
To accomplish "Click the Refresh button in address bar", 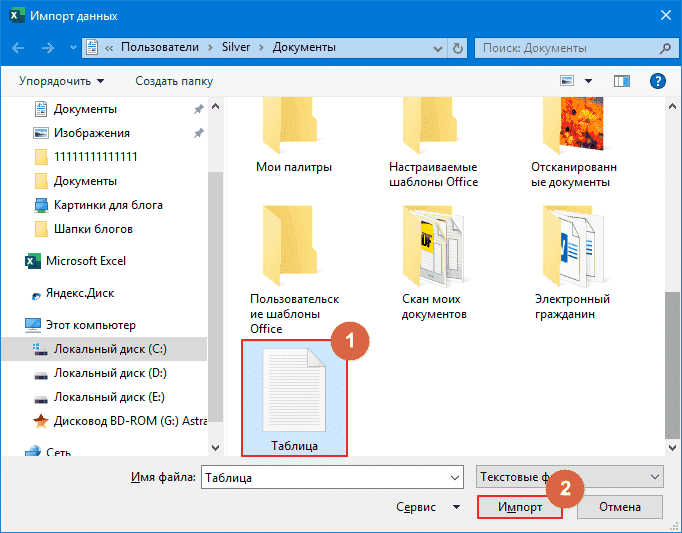I will coord(458,48).
